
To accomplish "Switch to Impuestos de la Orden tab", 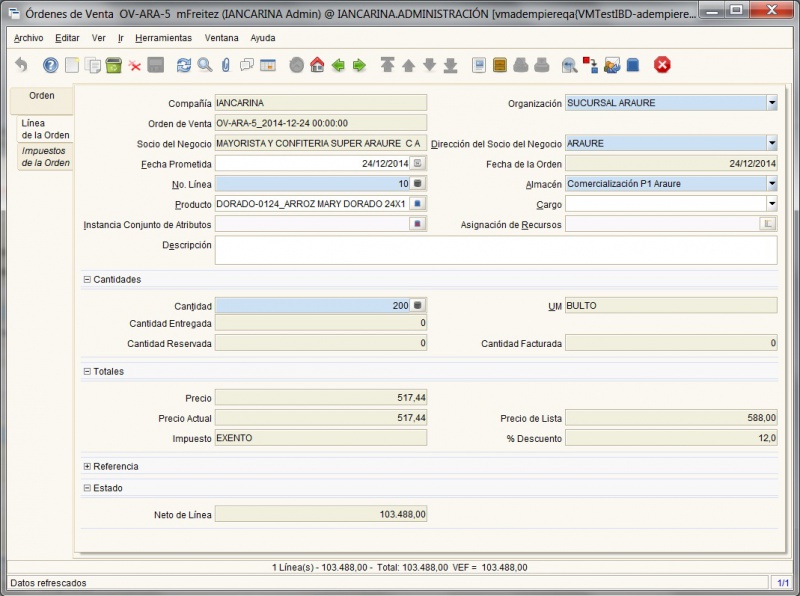I will coord(45,157).
